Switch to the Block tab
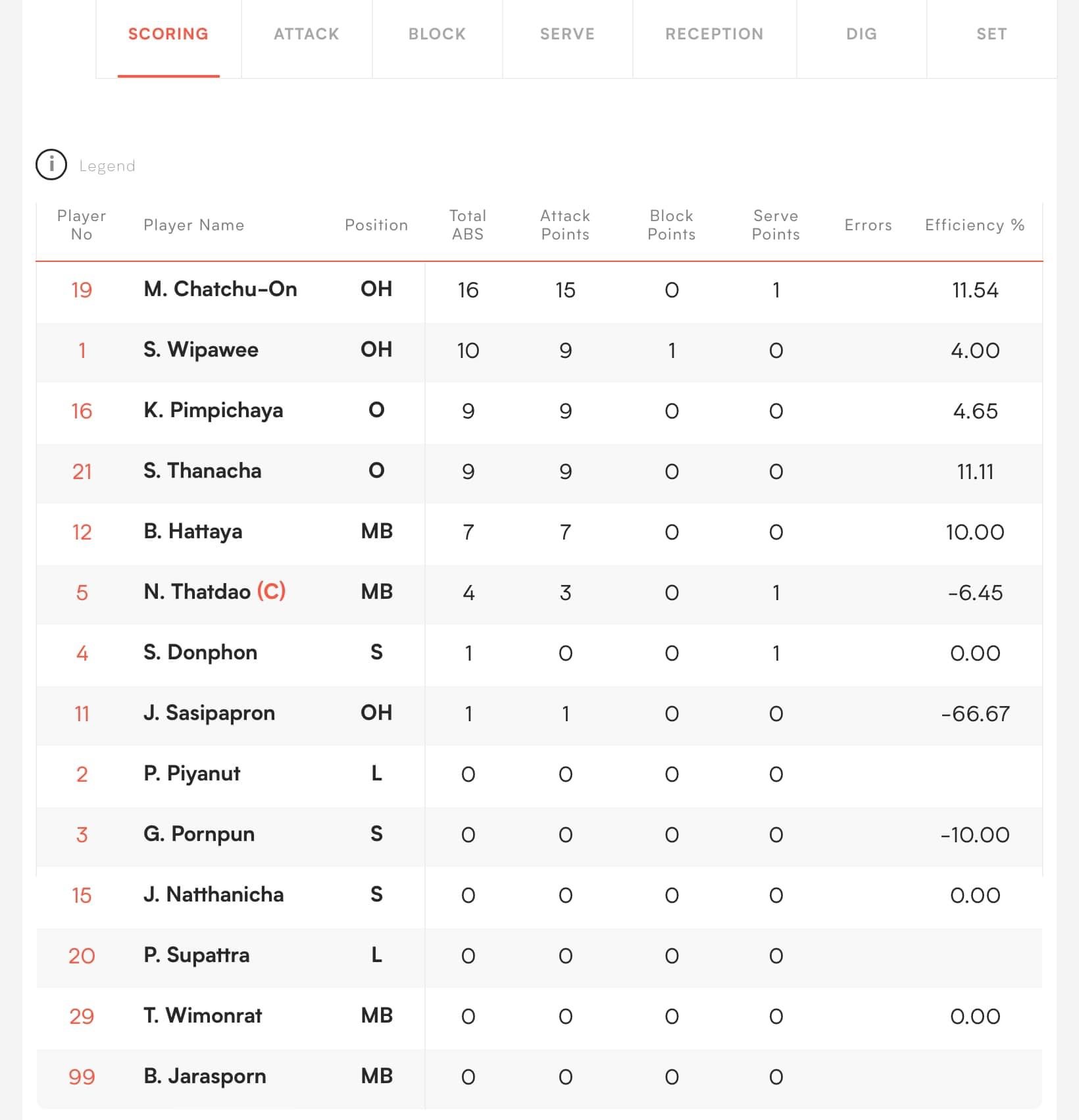1079x1120 pixels. pos(437,34)
